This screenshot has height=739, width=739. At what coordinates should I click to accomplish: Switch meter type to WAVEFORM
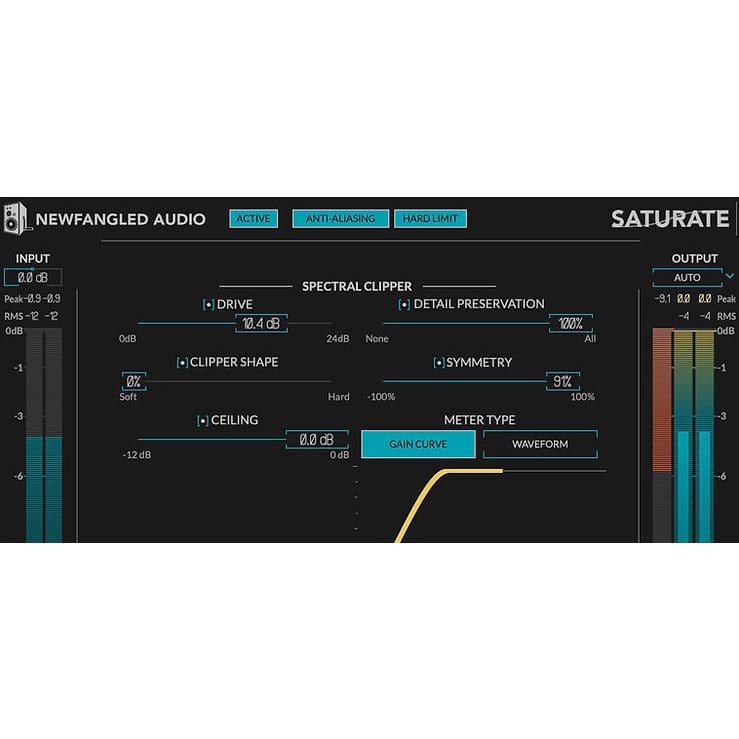click(540, 444)
